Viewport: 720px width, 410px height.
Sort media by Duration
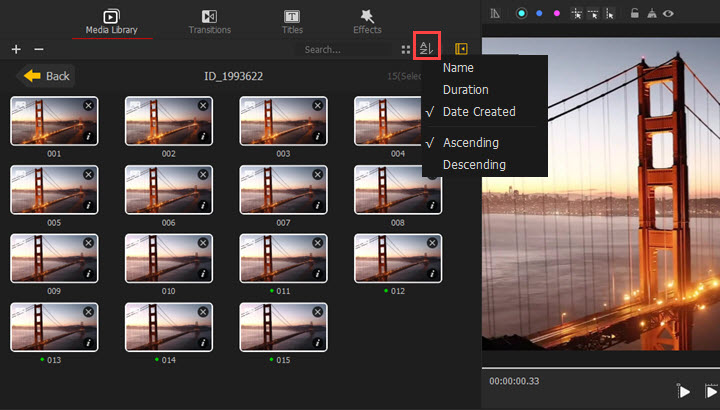[x=465, y=90]
